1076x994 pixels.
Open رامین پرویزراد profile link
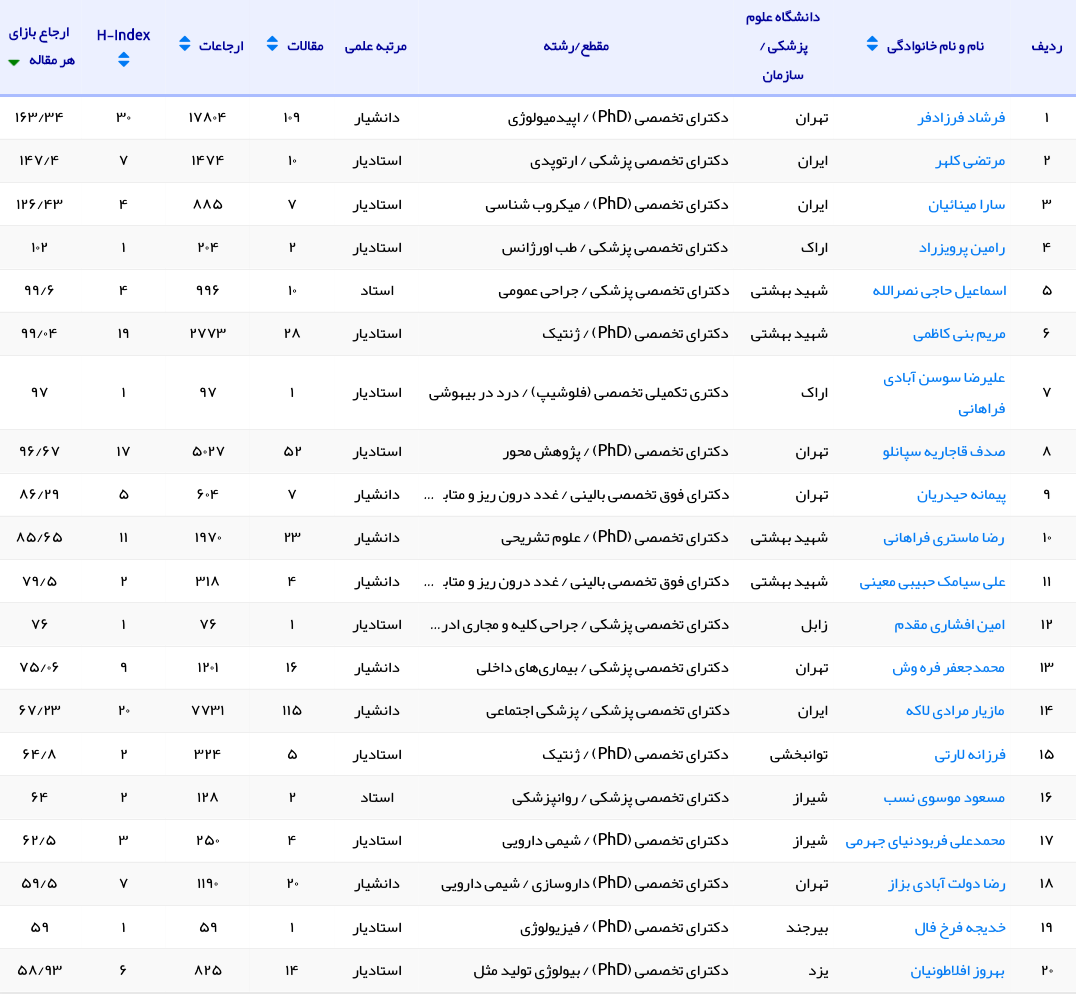point(962,248)
